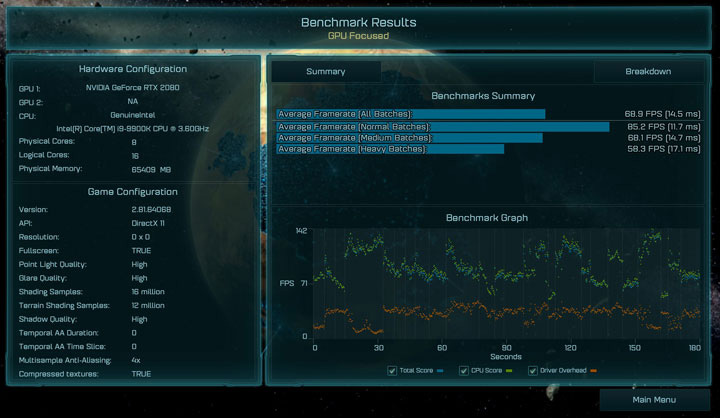Click the Benchmarks Summary heading
Screen dimensions: 720x418
coord(483,96)
